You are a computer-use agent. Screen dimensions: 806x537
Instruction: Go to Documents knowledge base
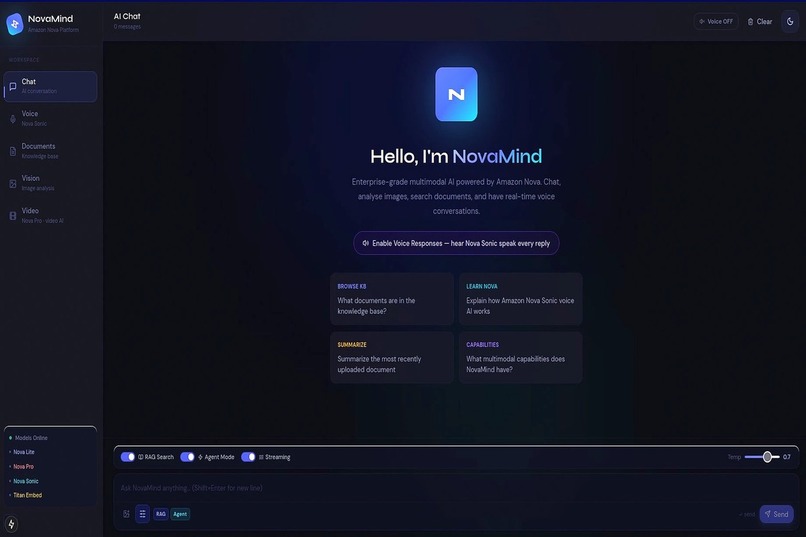[x=50, y=151]
